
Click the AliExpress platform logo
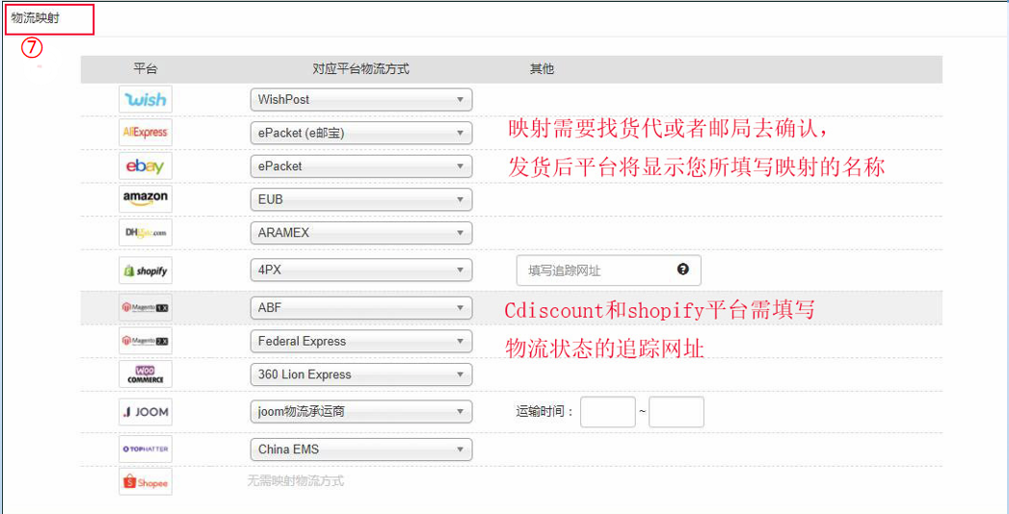click(x=145, y=133)
